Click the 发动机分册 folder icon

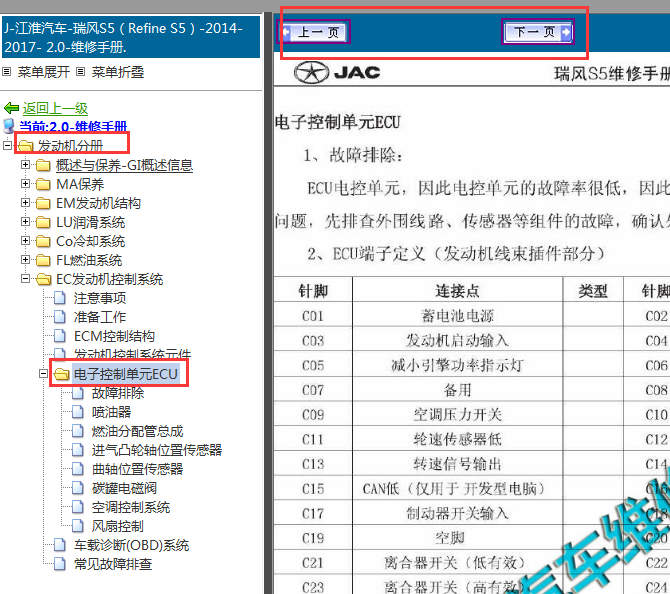tap(25, 146)
